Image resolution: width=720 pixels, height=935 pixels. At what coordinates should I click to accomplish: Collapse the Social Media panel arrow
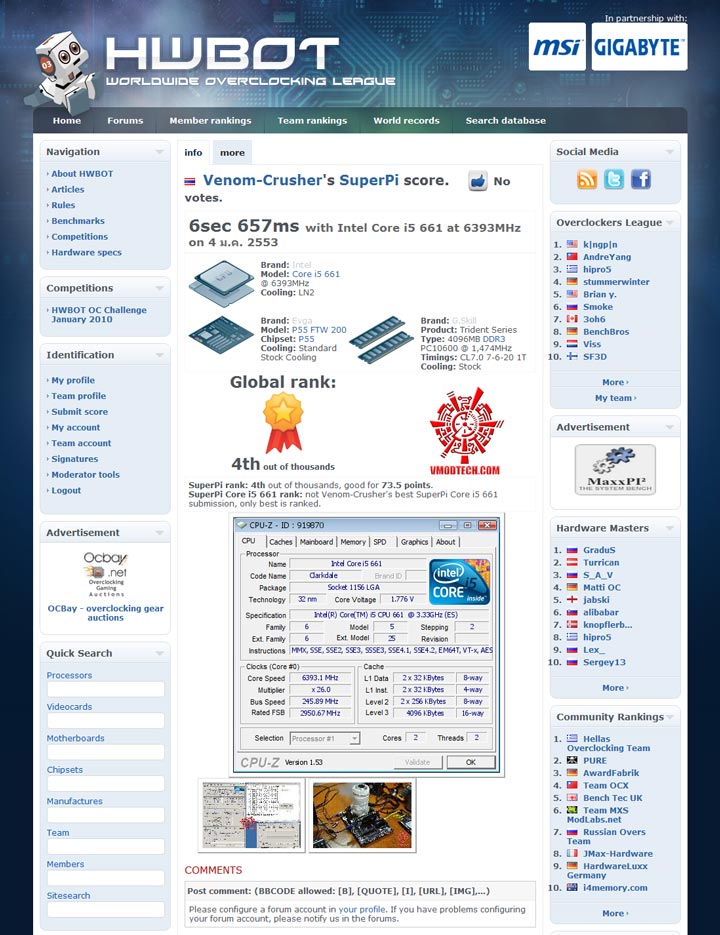[x=670, y=152]
